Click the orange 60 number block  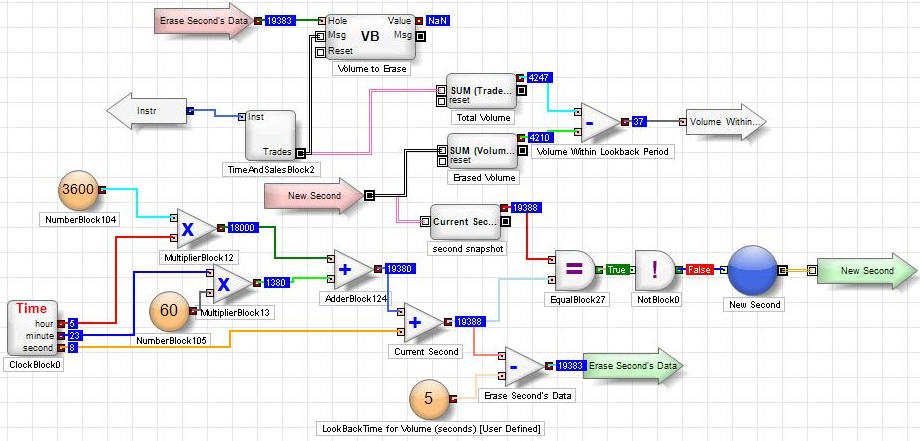(169, 311)
